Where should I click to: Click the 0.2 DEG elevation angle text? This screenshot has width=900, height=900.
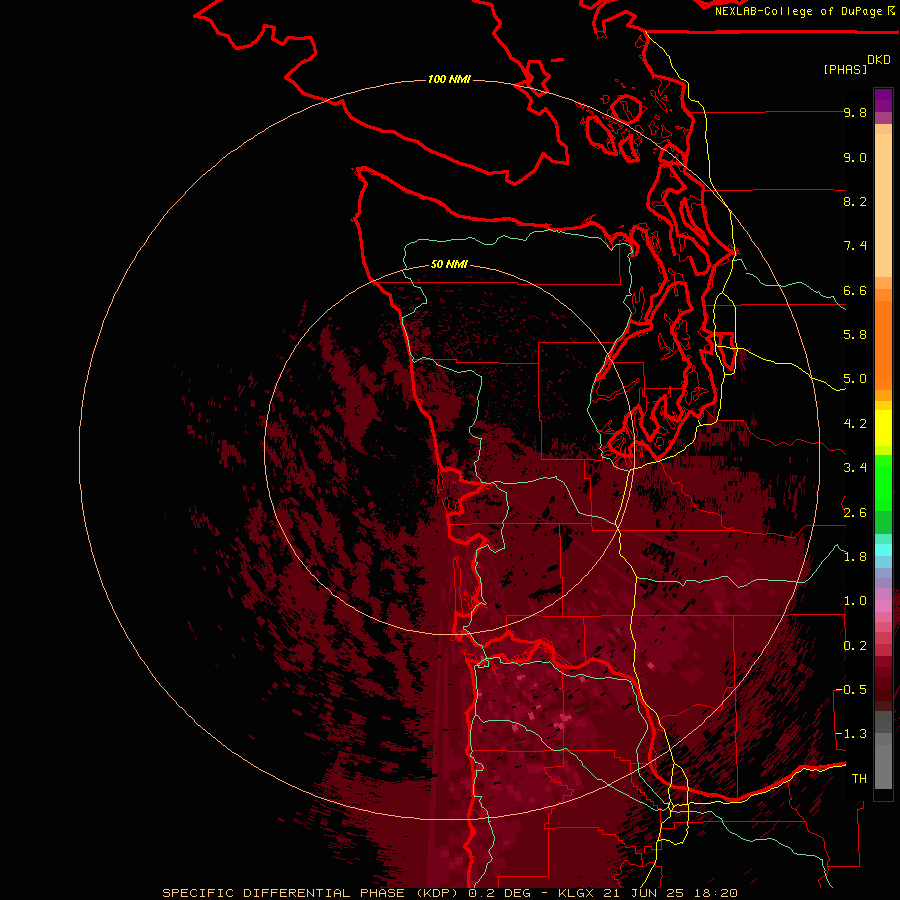[x=501, y=893]
